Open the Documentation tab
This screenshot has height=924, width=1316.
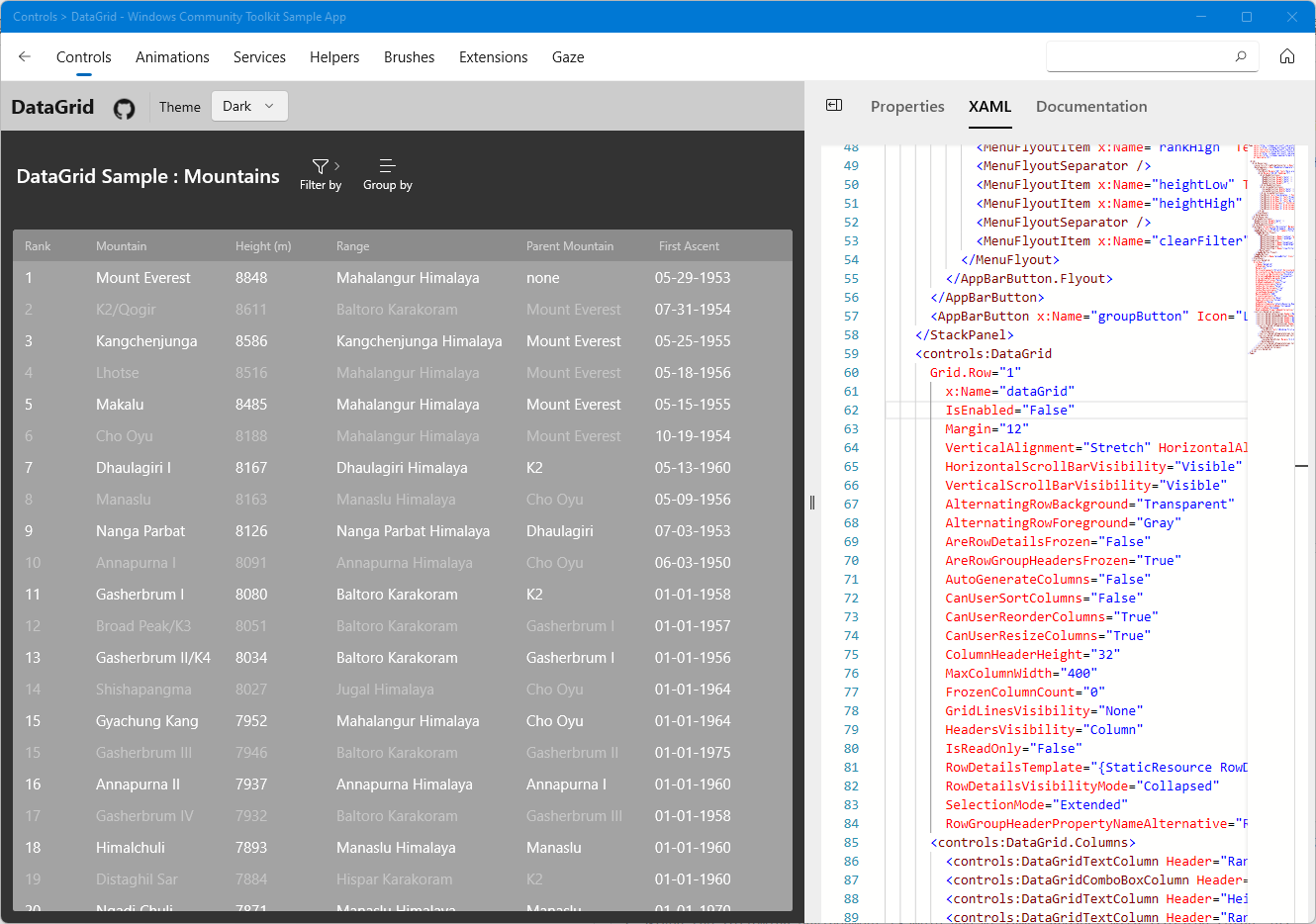[x=1091, y=106]
